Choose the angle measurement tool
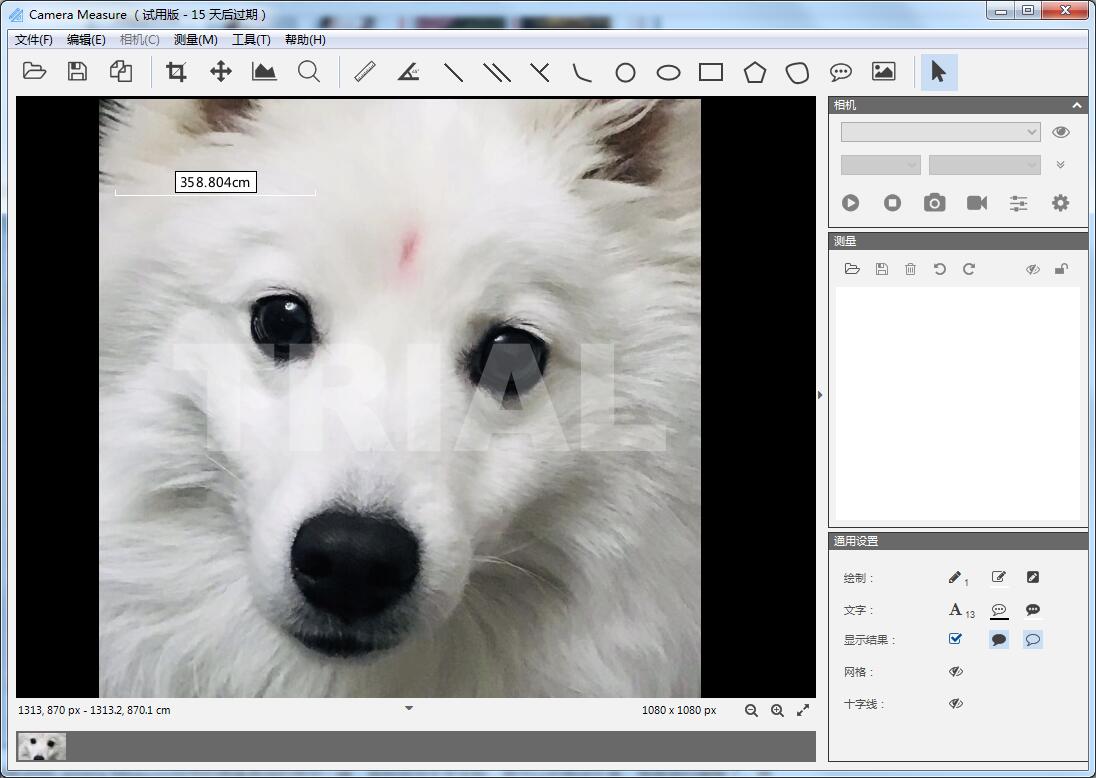This screenshot has height=778, width=1096. coord(408,72)
